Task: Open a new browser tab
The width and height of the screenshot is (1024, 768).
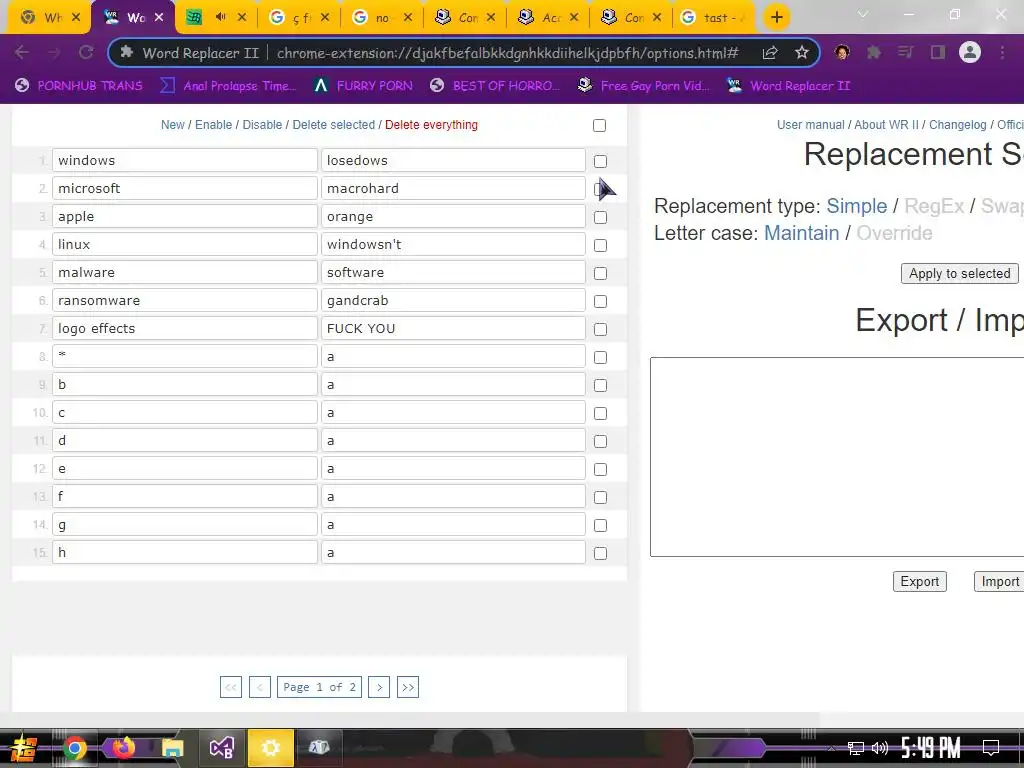Action: pos(776,18)
